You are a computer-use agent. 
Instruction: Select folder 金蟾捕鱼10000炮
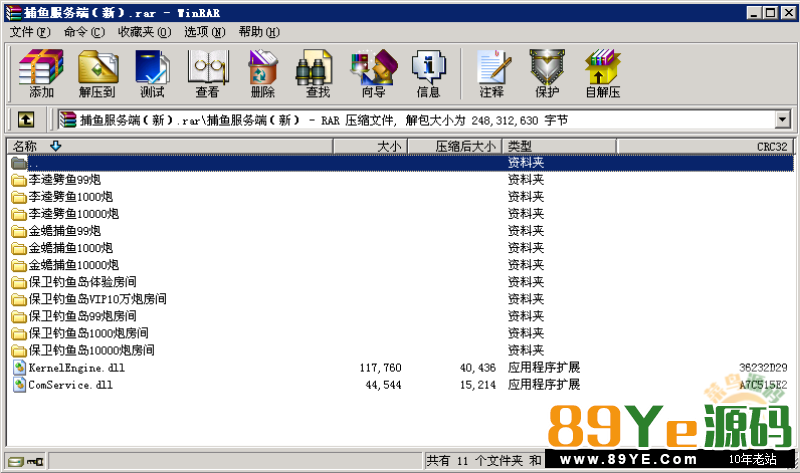(x=73, y=265)
